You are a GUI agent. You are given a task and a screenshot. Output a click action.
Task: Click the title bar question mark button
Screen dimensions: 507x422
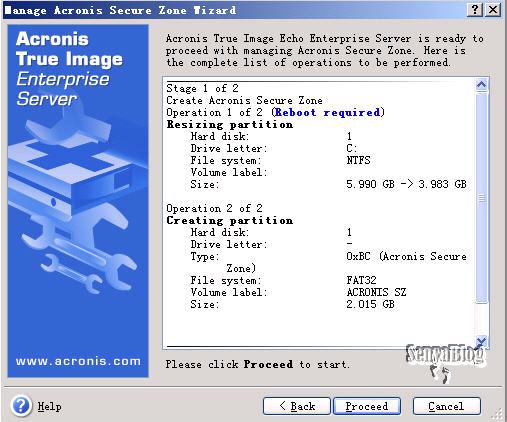475,10
